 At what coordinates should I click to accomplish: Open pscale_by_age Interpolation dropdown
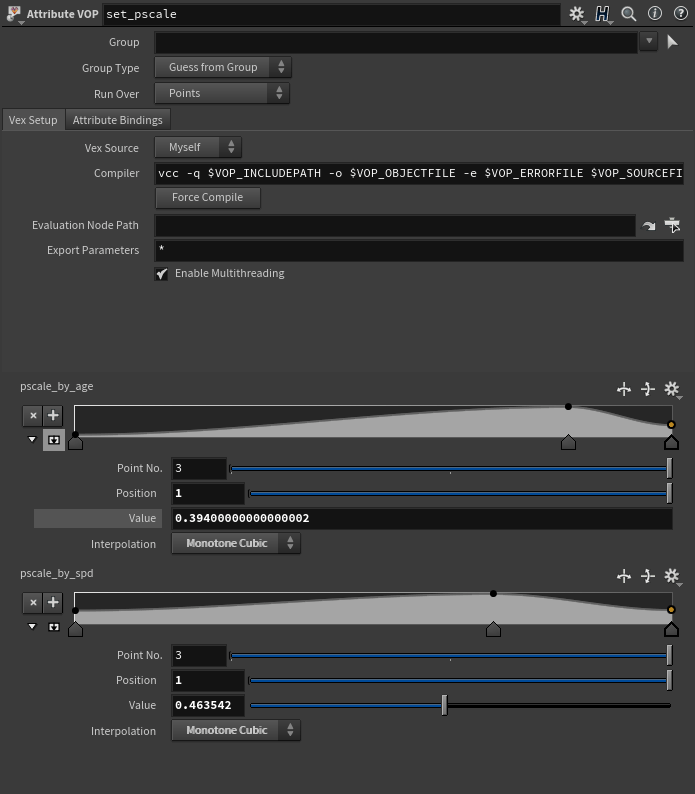(236, 543)
